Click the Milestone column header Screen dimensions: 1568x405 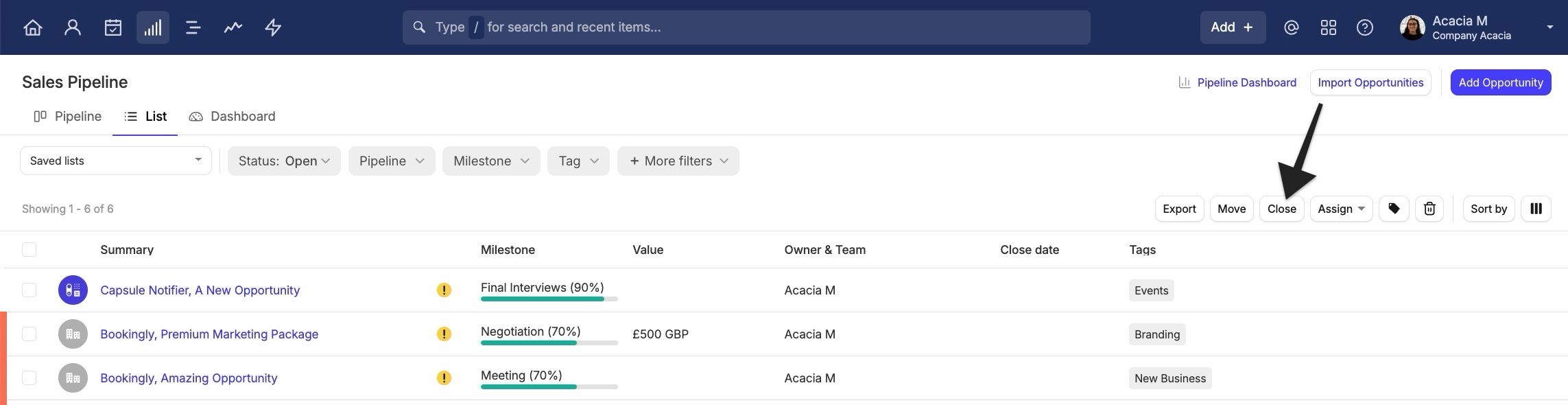[x=508, y=250]
